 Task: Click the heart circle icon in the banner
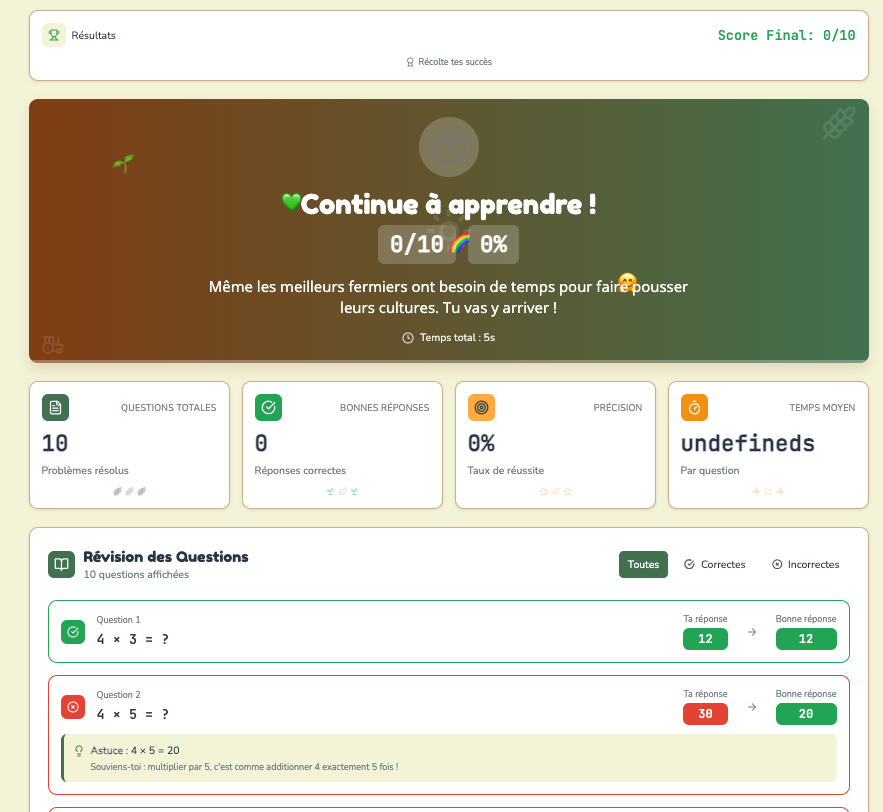click(x=448, y=147)
